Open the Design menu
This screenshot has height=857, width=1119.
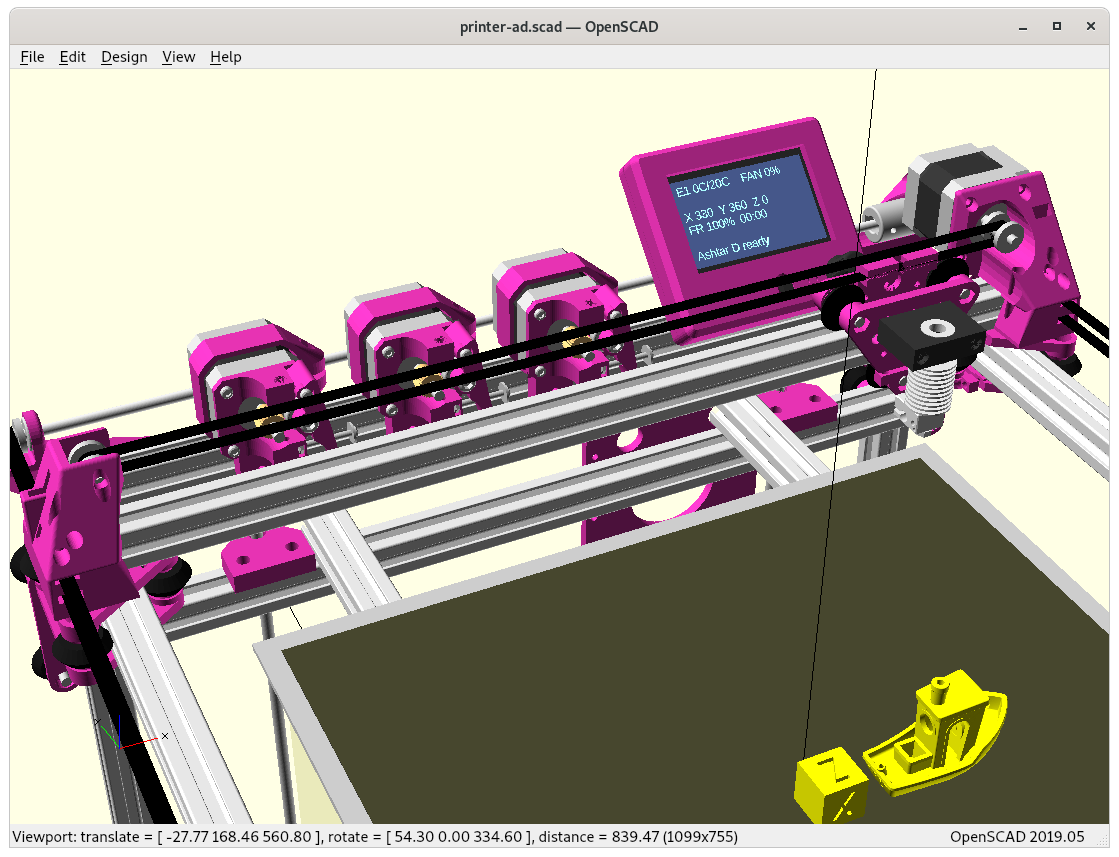pyautogui.click(x=124, y=57)
